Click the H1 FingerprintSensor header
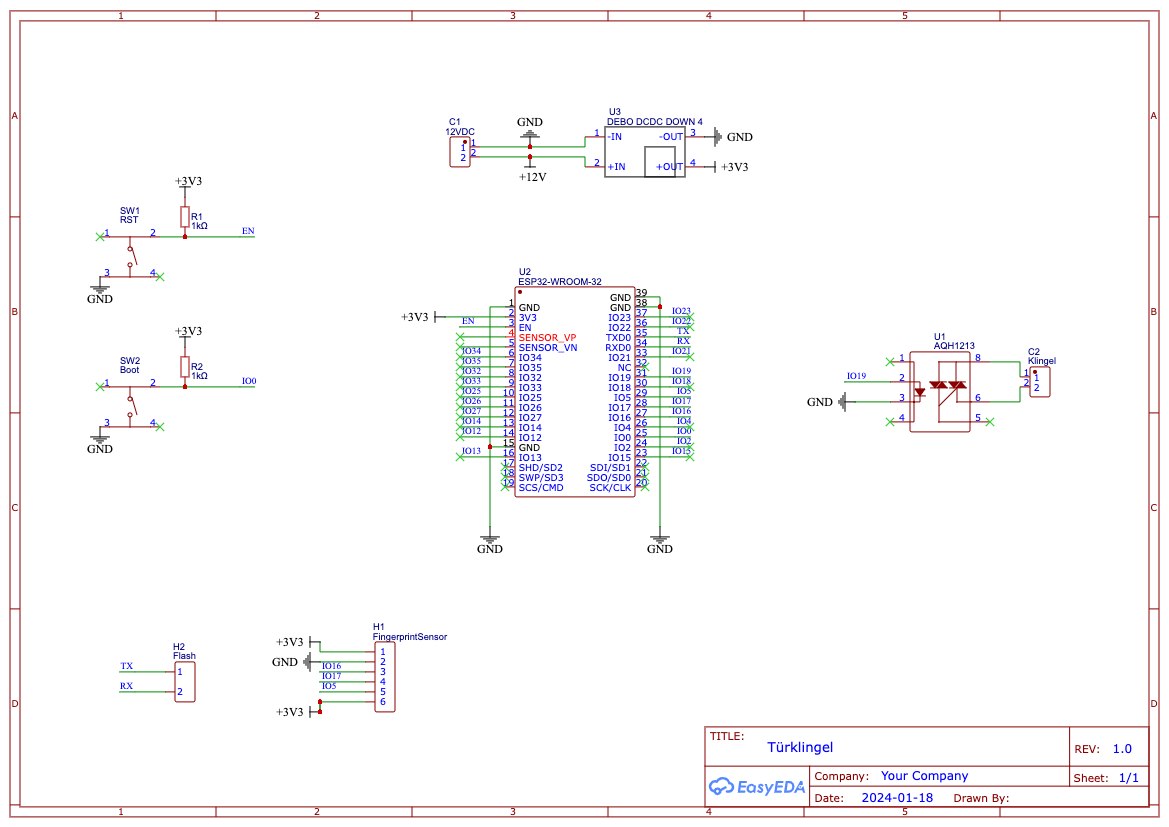 pyautogui.click(x=385, y=677)
